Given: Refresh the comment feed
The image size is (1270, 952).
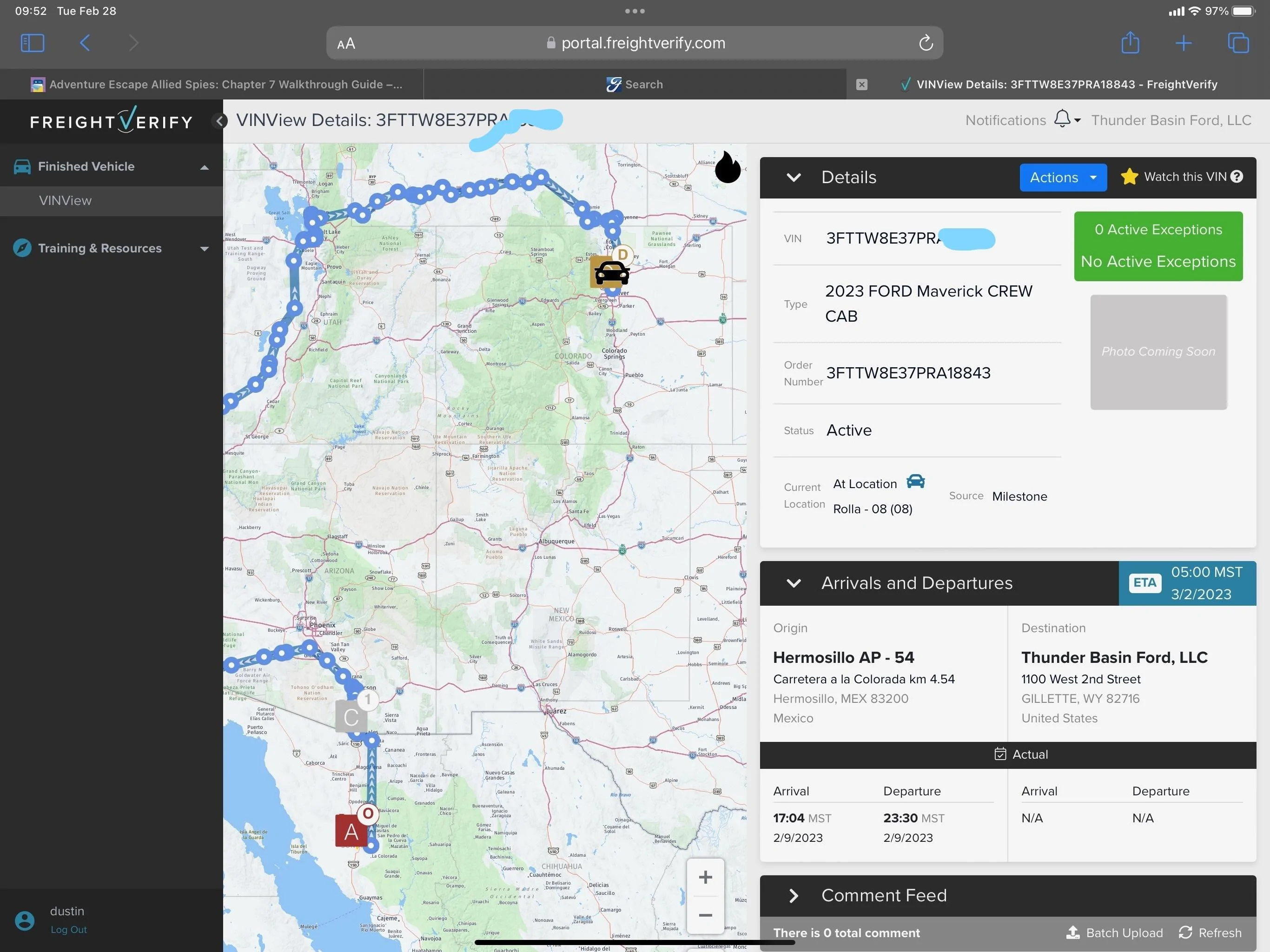Looking at the screenshot, I should pyautogui.click(x=1210, y=932).
